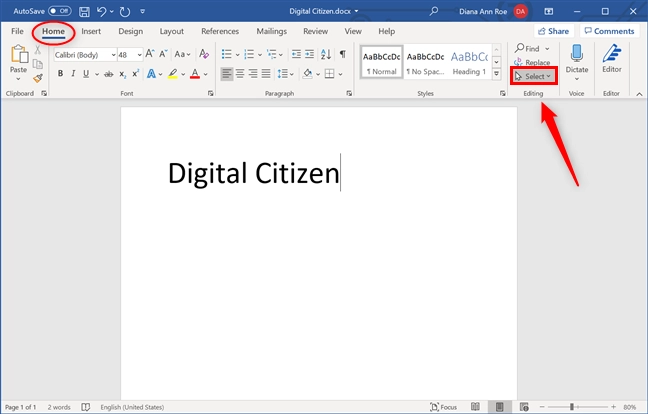The image size is (648, 414).
Task: Expand the Styles gallery More arrow
Action: coord(497,74)
